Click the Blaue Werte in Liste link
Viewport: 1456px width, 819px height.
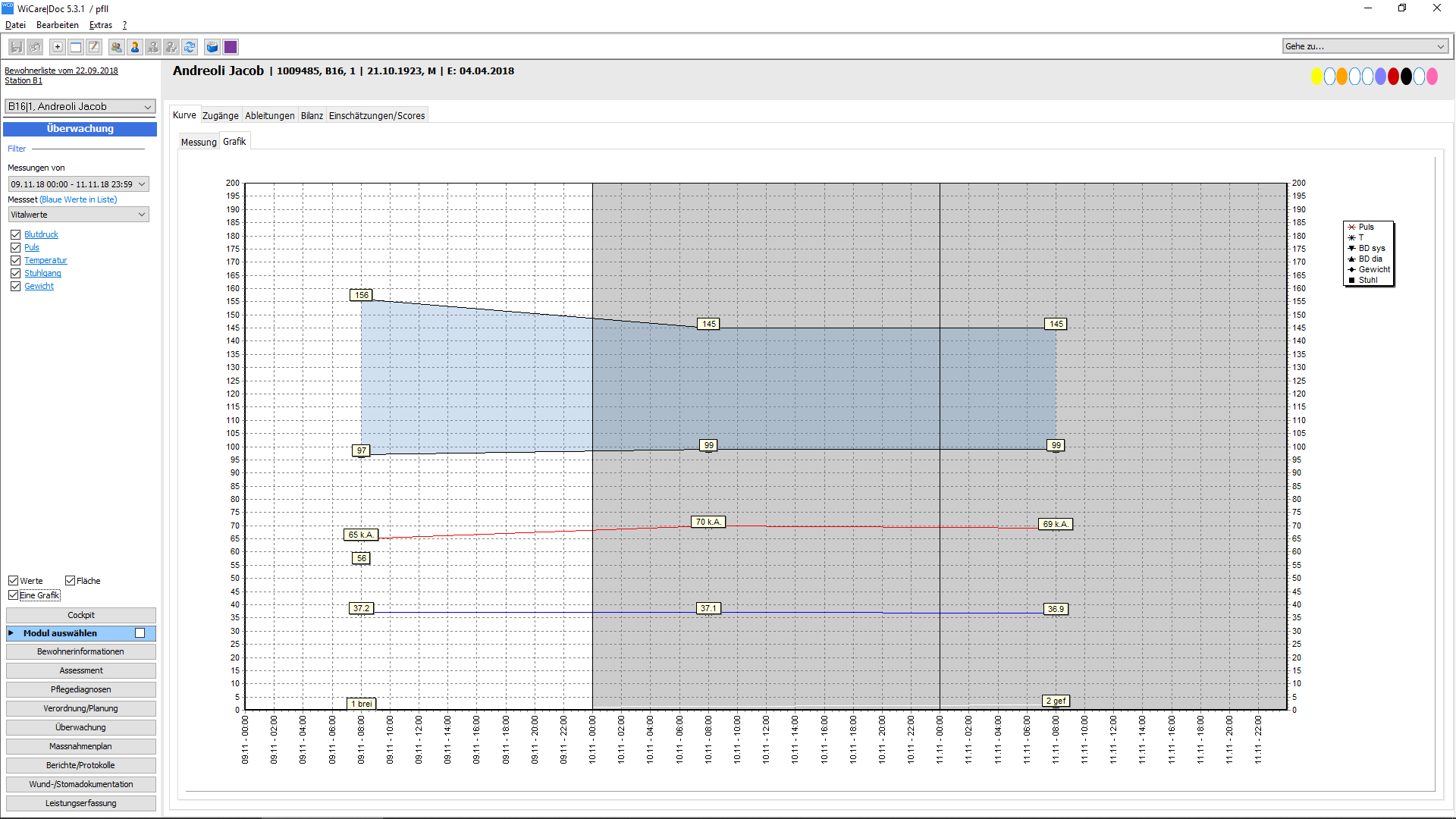click(78, 200)
